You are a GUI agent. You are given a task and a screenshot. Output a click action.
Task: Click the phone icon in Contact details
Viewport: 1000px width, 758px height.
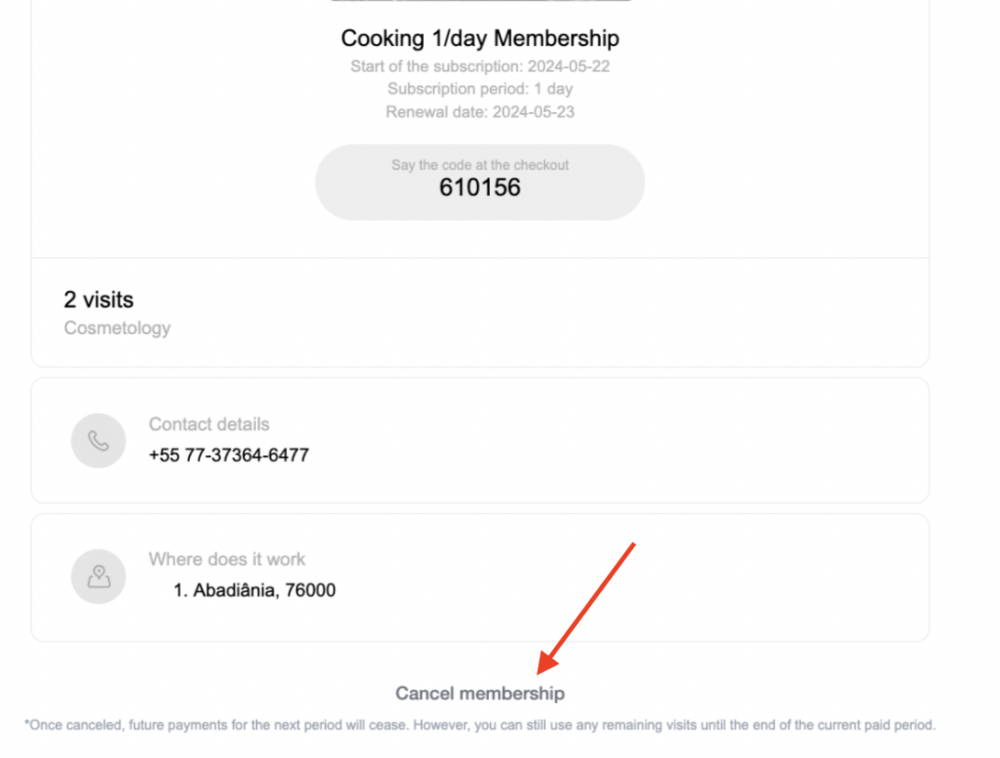(98, 441)
